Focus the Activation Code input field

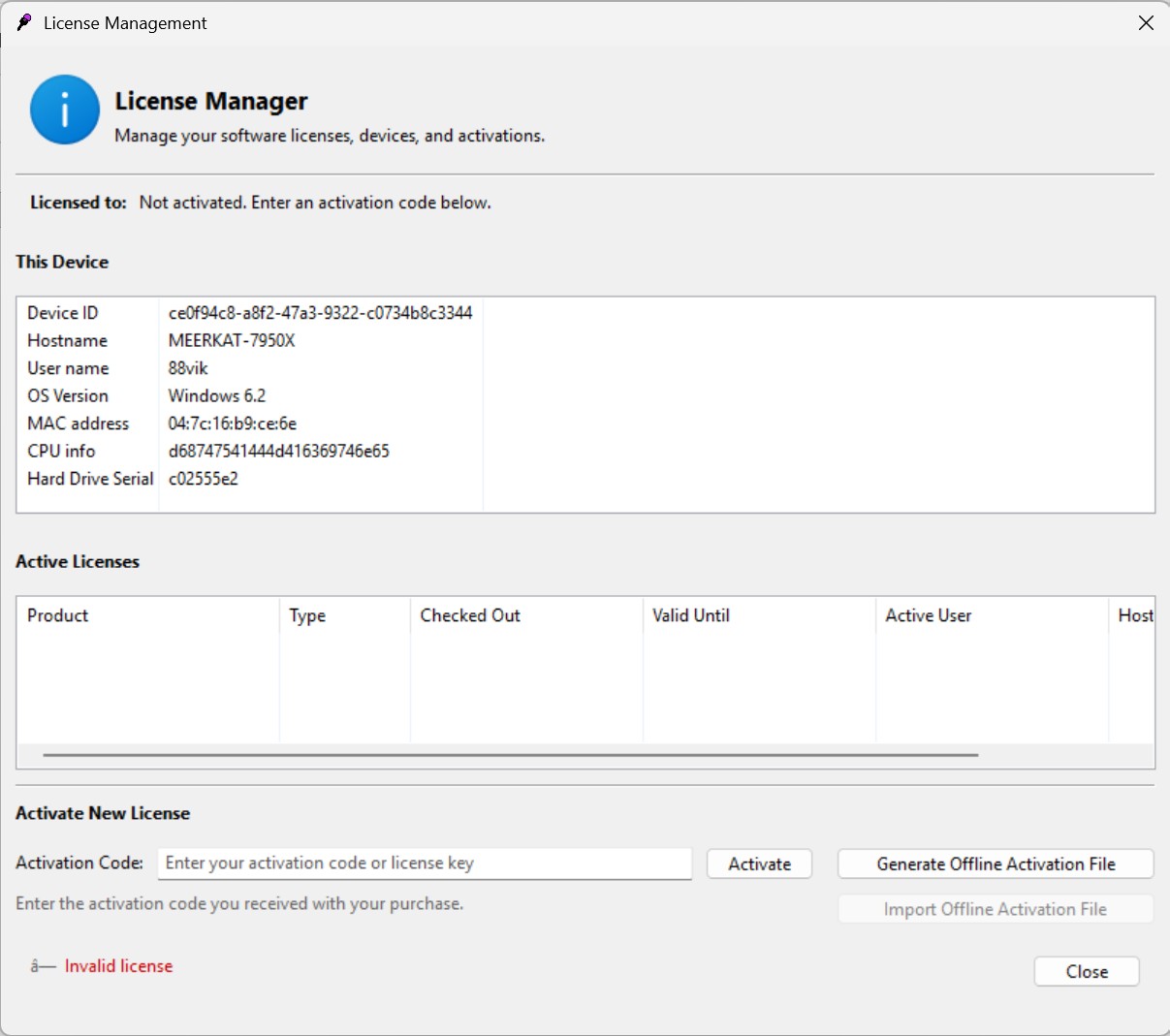pos(425,863)
